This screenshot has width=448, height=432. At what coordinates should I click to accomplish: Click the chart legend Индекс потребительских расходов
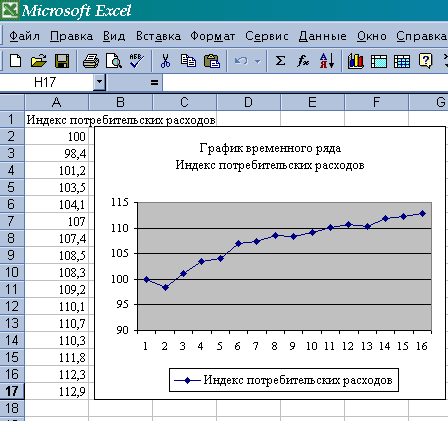tap(284, 380)
